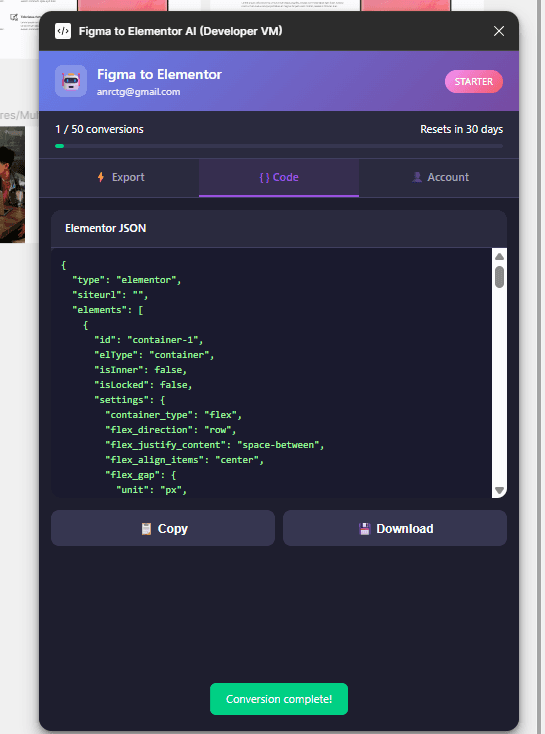
Task: Close the Figma to Elementor AI dialog
Action: 499,31
